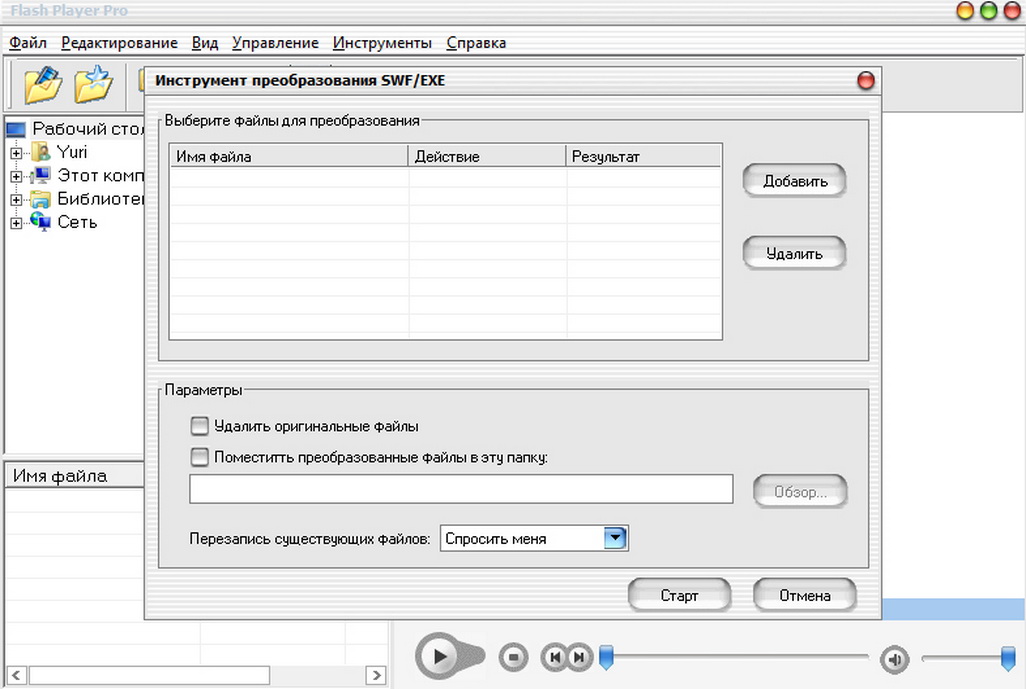Click the Удалить button
1026x689 pixels.
click(794, 253)
